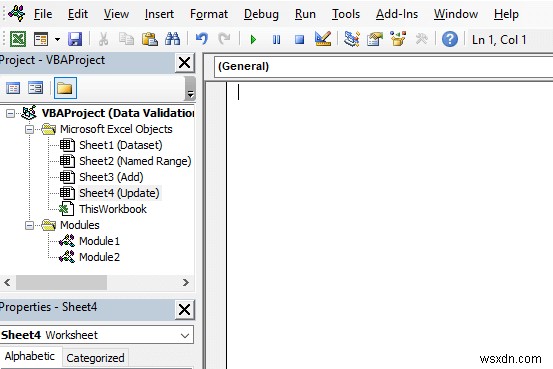553x369 pixels.
Task: Click the Insert UserForm toolbar icon
Action: point(41,39)
